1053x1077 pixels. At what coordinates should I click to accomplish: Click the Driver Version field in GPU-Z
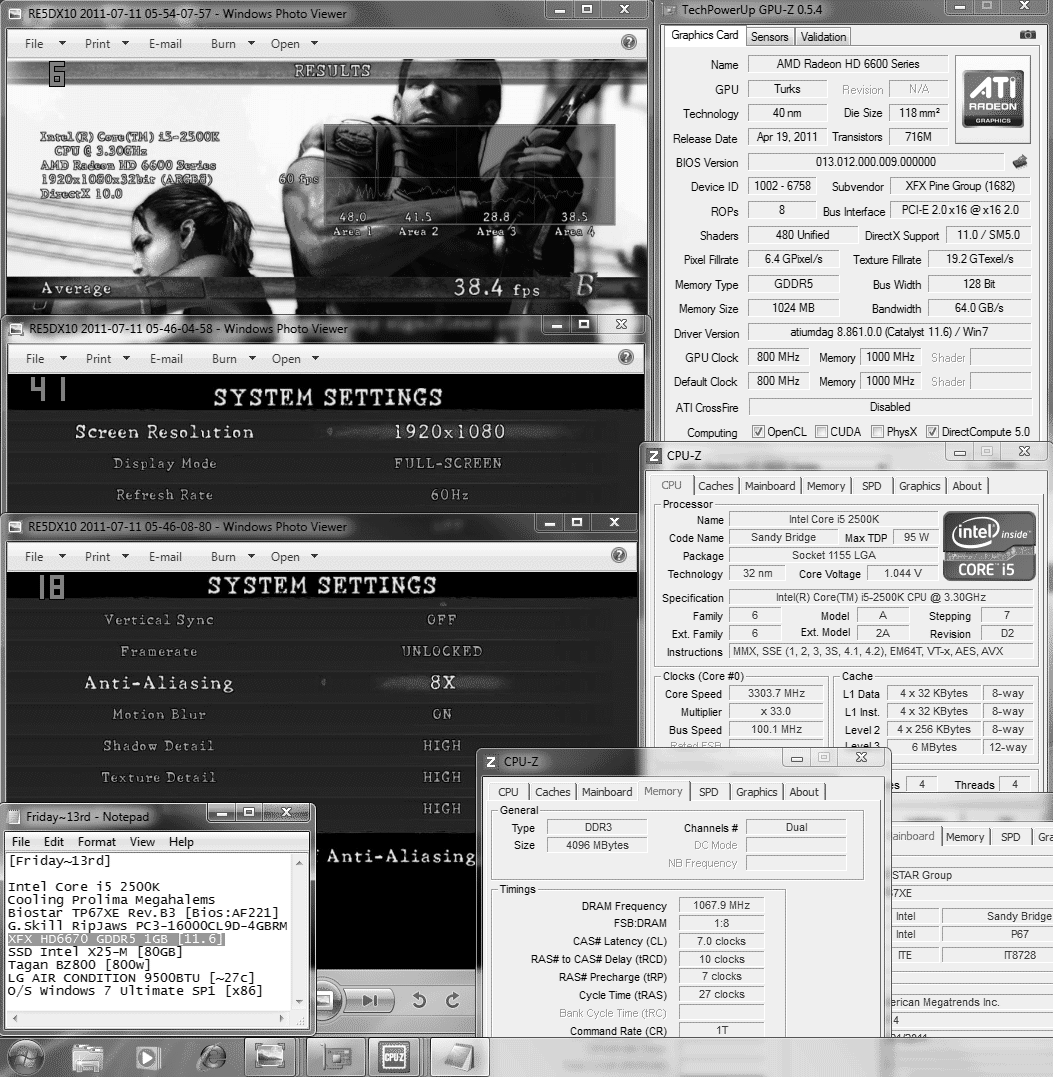(x=889, y=332)
